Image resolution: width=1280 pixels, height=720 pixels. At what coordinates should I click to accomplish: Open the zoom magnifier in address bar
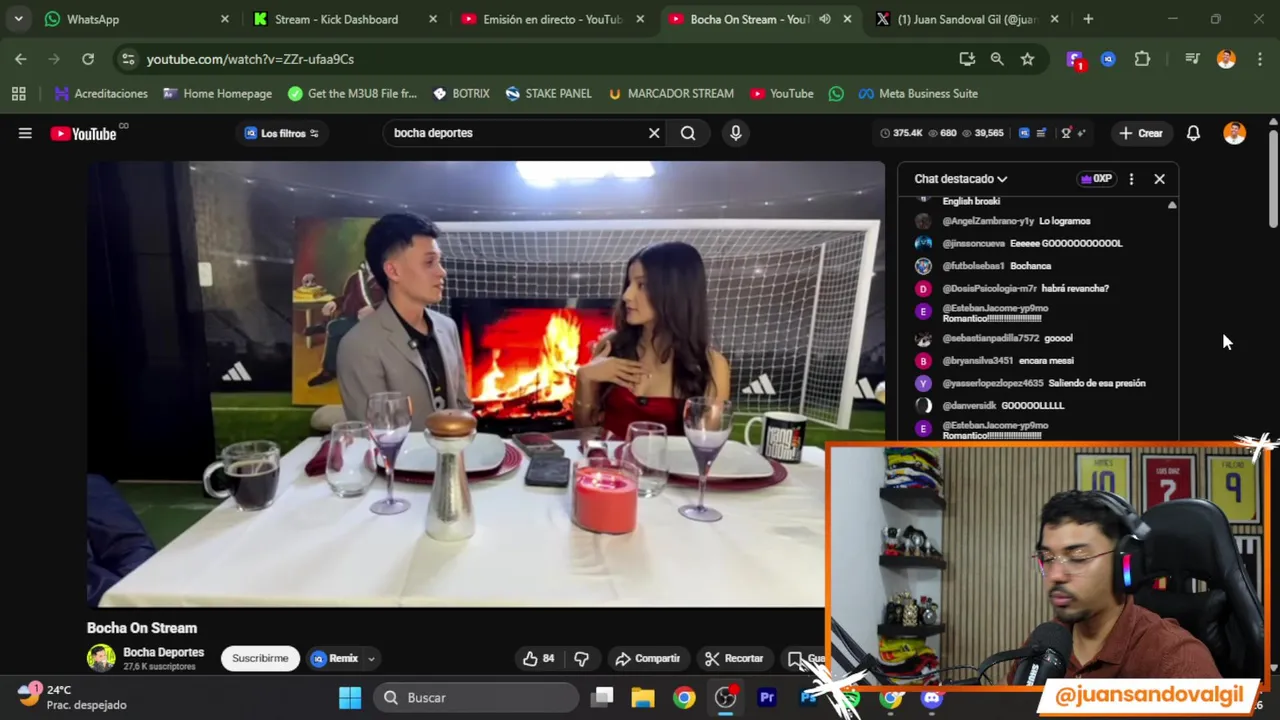click(997, 59)
